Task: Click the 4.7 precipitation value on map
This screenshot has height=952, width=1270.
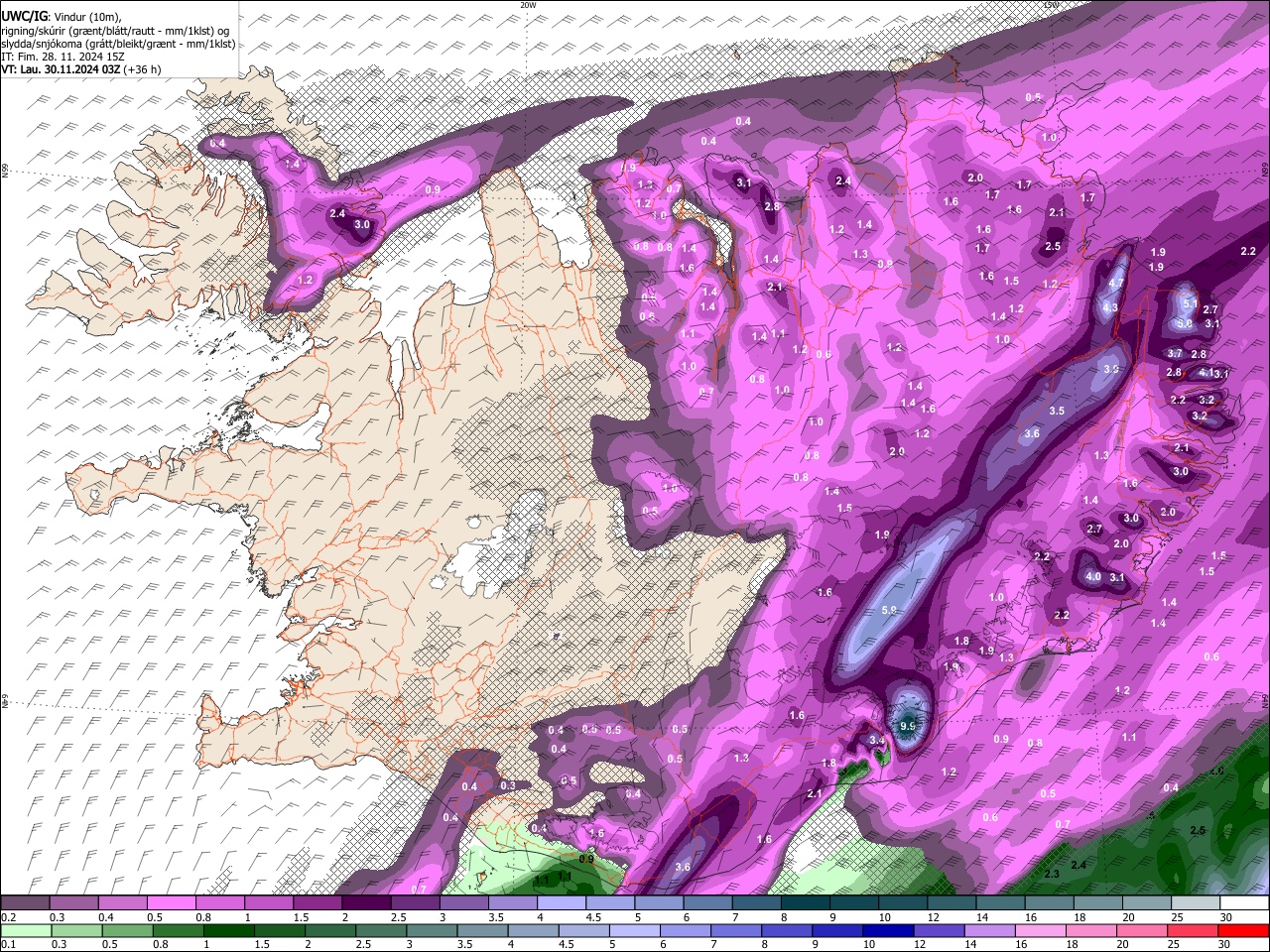Action: (1115, 284)
